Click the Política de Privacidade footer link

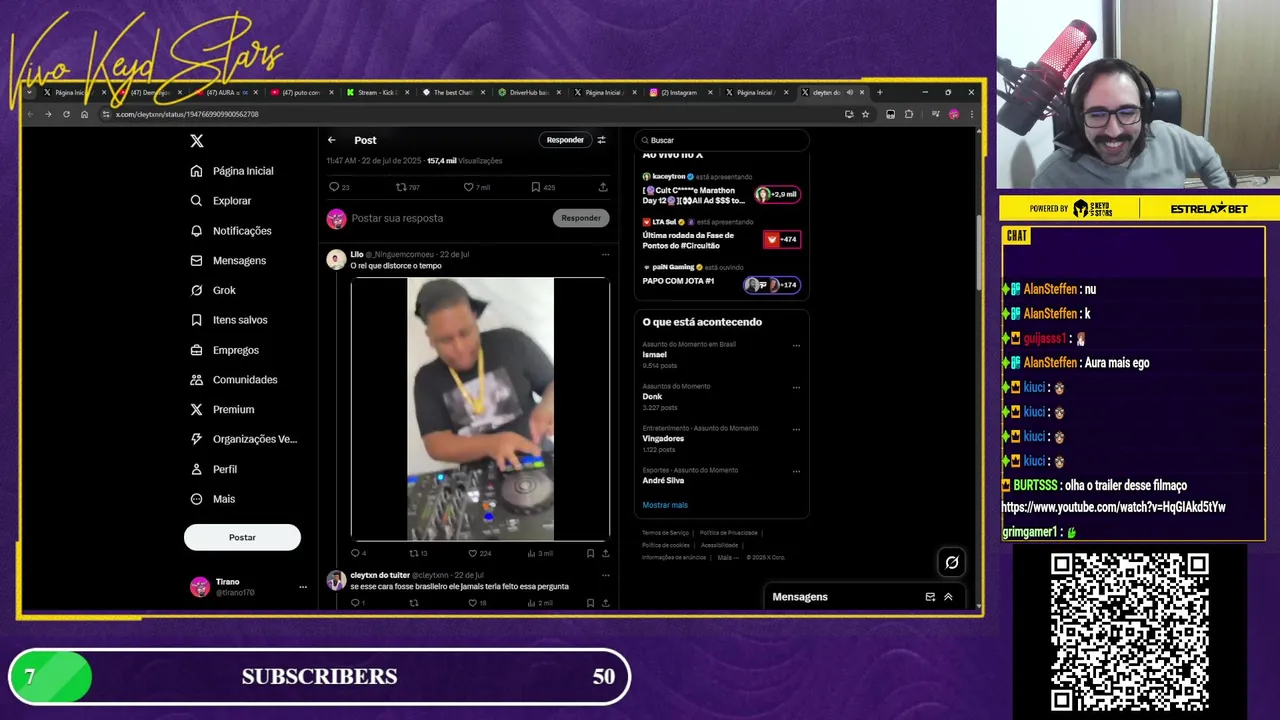coord(729,533)
